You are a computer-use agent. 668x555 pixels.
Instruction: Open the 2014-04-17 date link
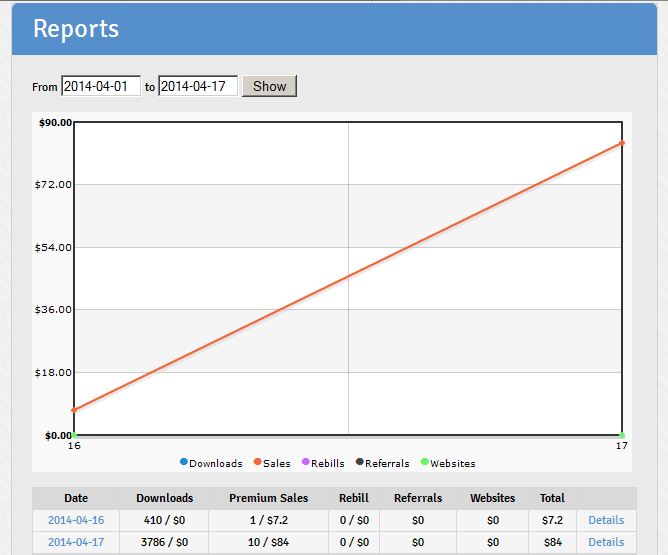76,542
